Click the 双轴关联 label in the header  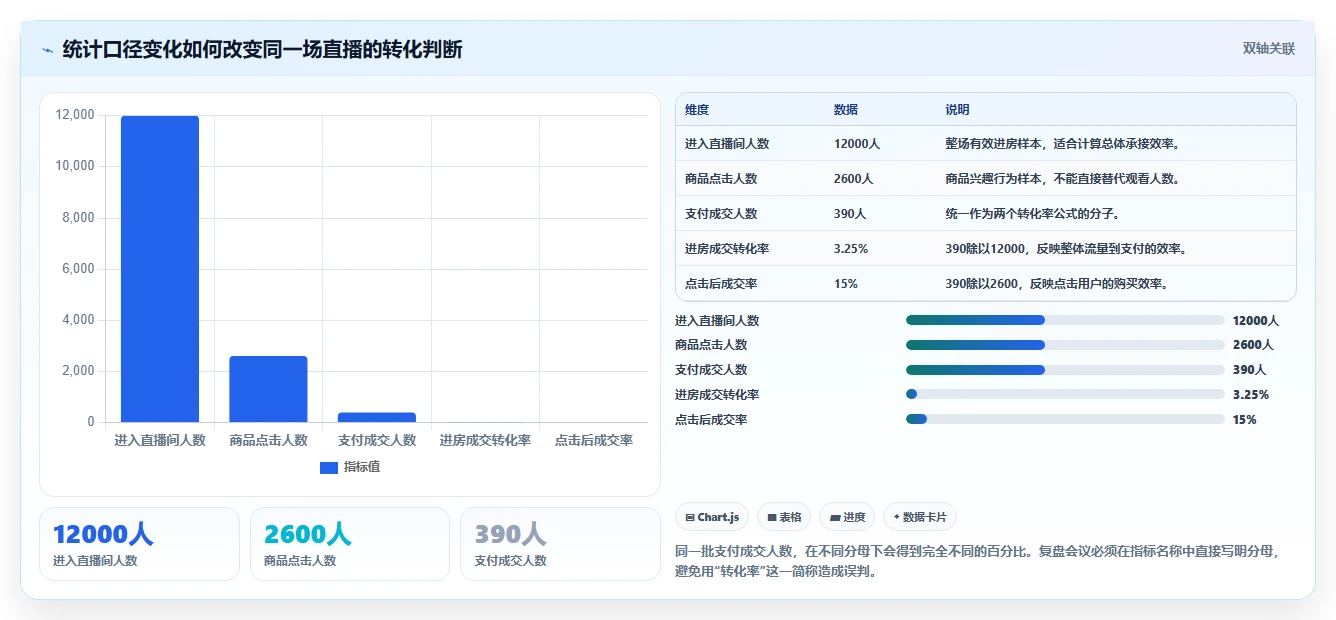tap(1269, 48)
